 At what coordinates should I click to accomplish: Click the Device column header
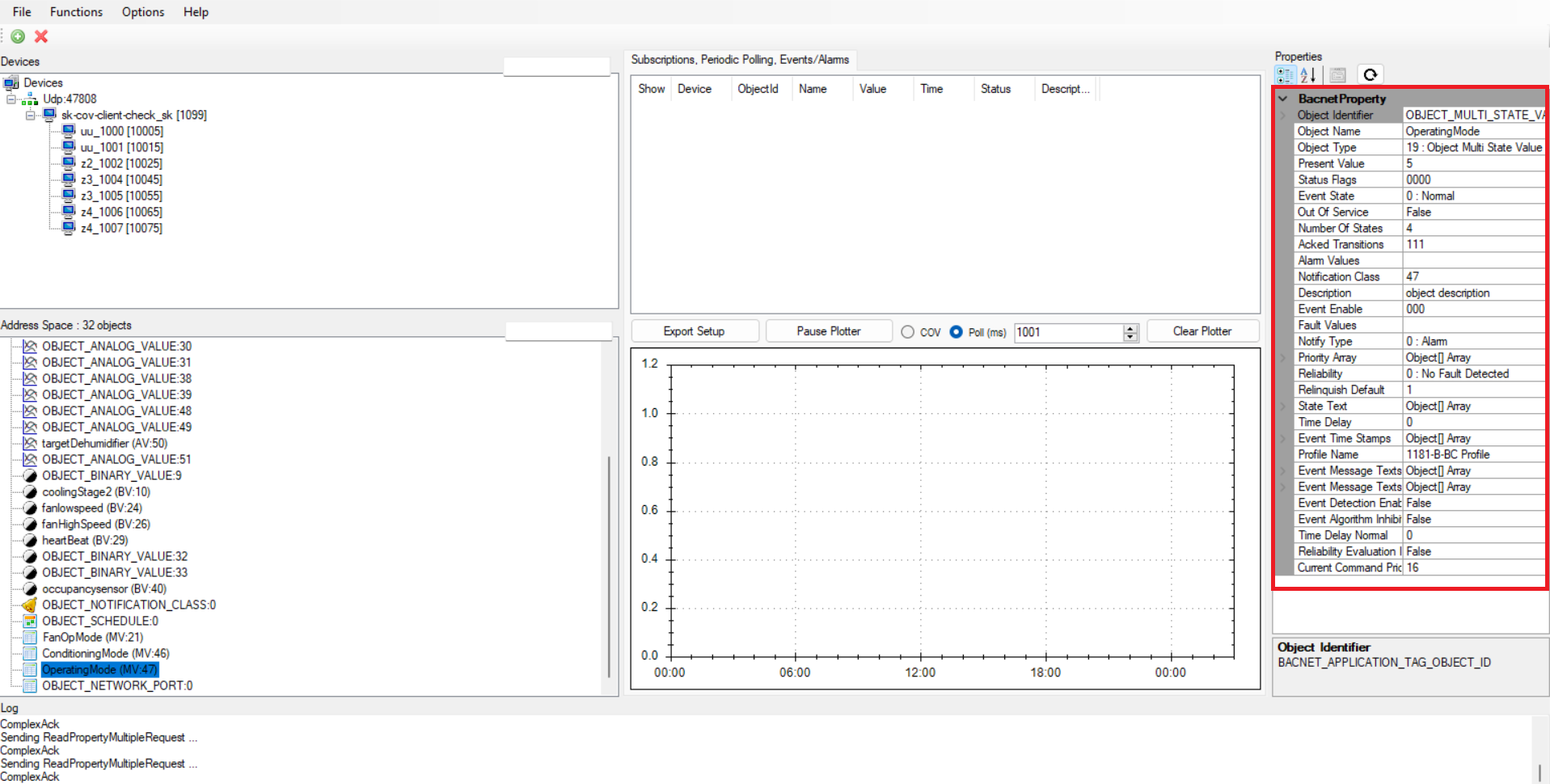(x=700, y=89)
